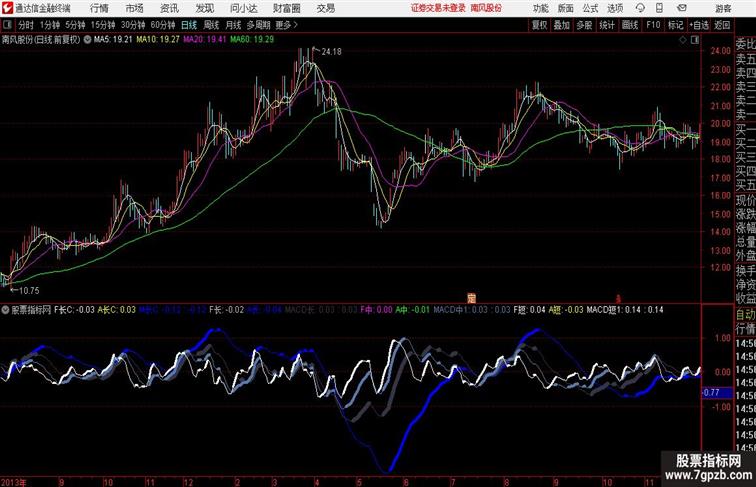Click the MA60: 19.29 label

[252, 40]
